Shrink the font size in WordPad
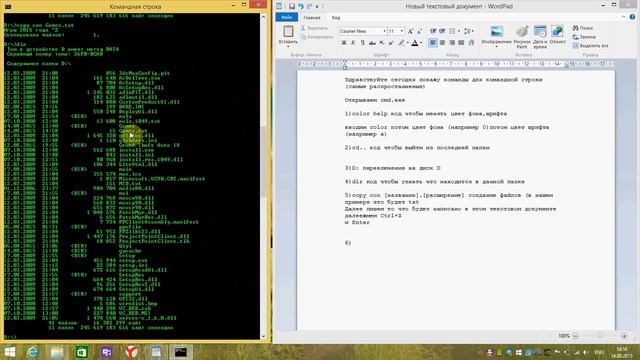Viewport: 640px width, 360px height. [419, 31]
